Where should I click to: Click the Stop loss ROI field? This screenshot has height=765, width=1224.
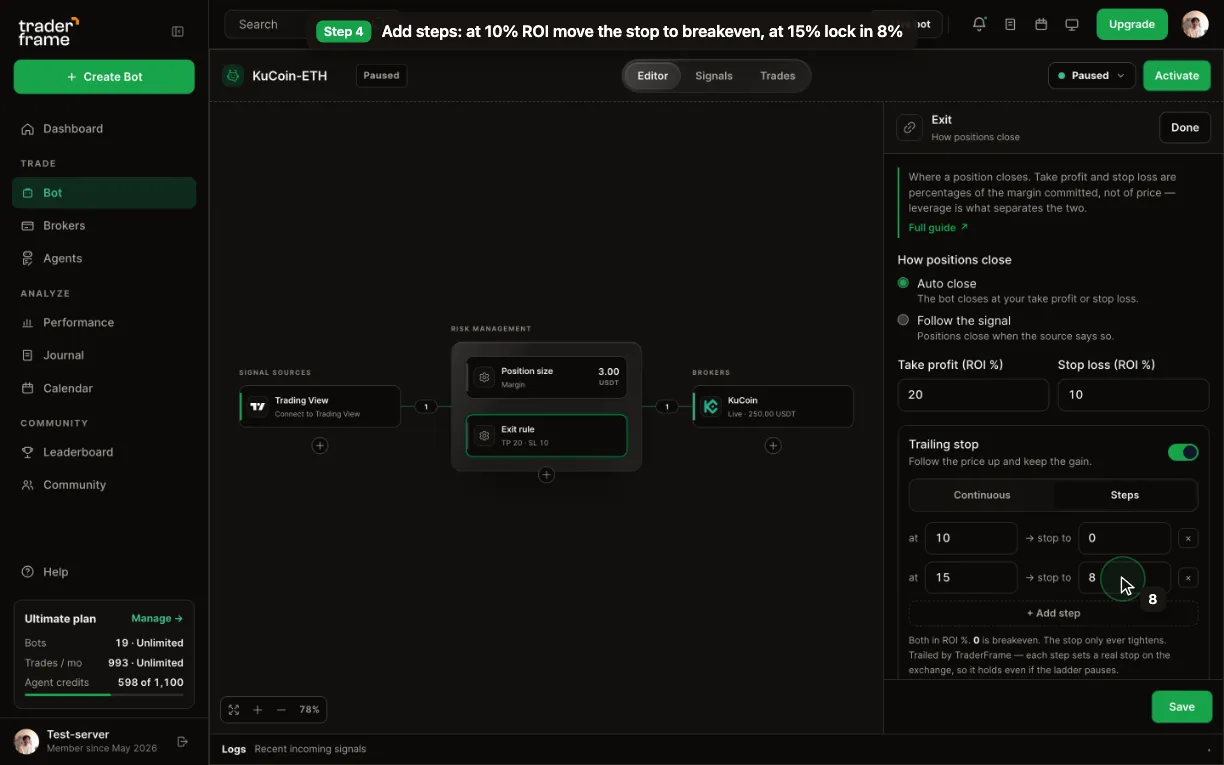(1133, 395)
